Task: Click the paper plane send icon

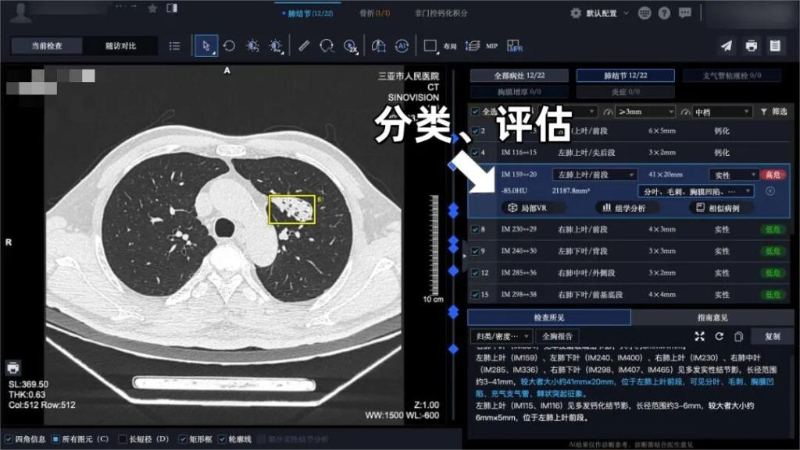Action: tap(726, 46)
